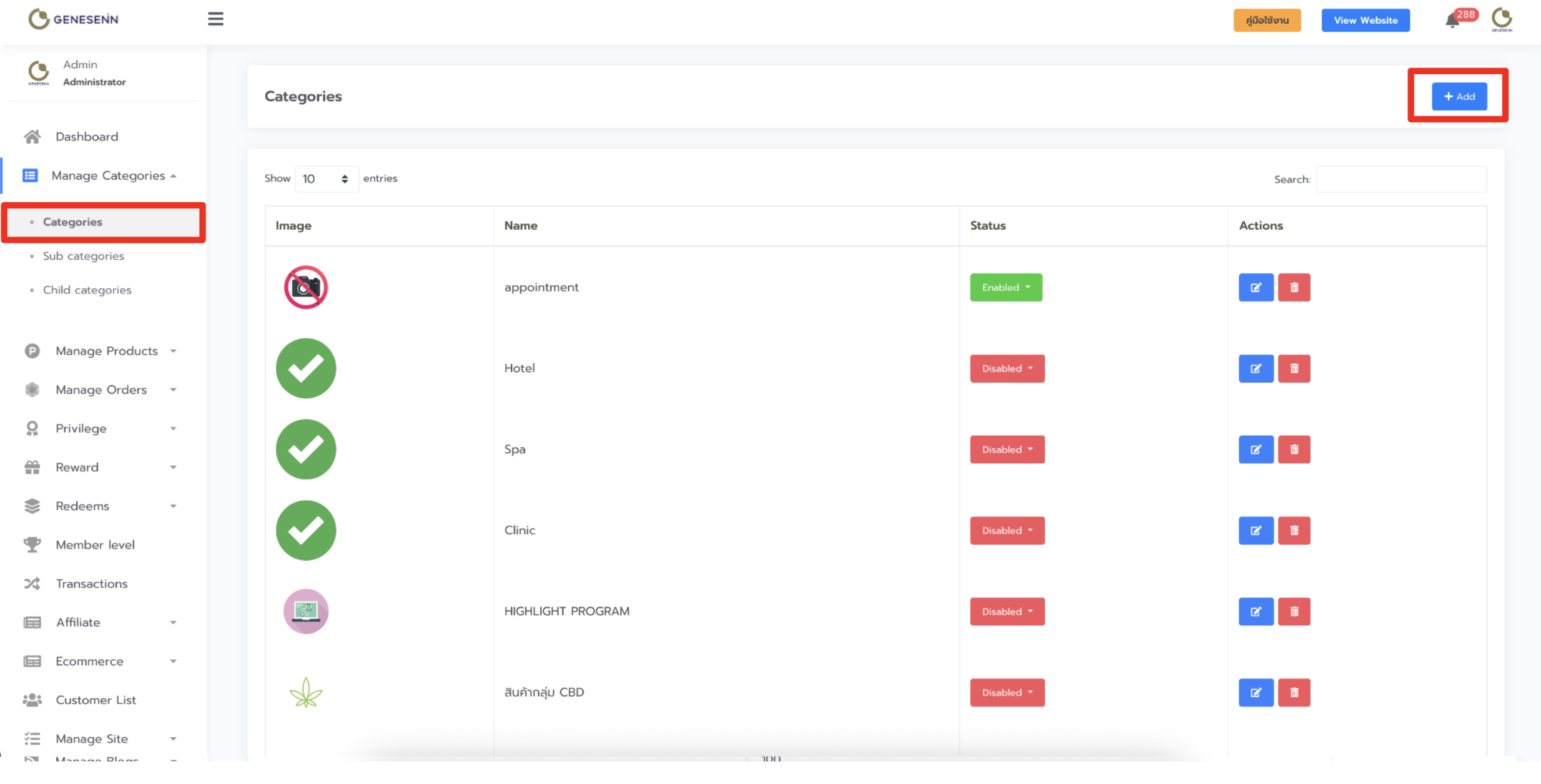Screen dimensions: 1541x784
Task: Click trash icon for Clinic row
Action: (x=1294, y=531)
